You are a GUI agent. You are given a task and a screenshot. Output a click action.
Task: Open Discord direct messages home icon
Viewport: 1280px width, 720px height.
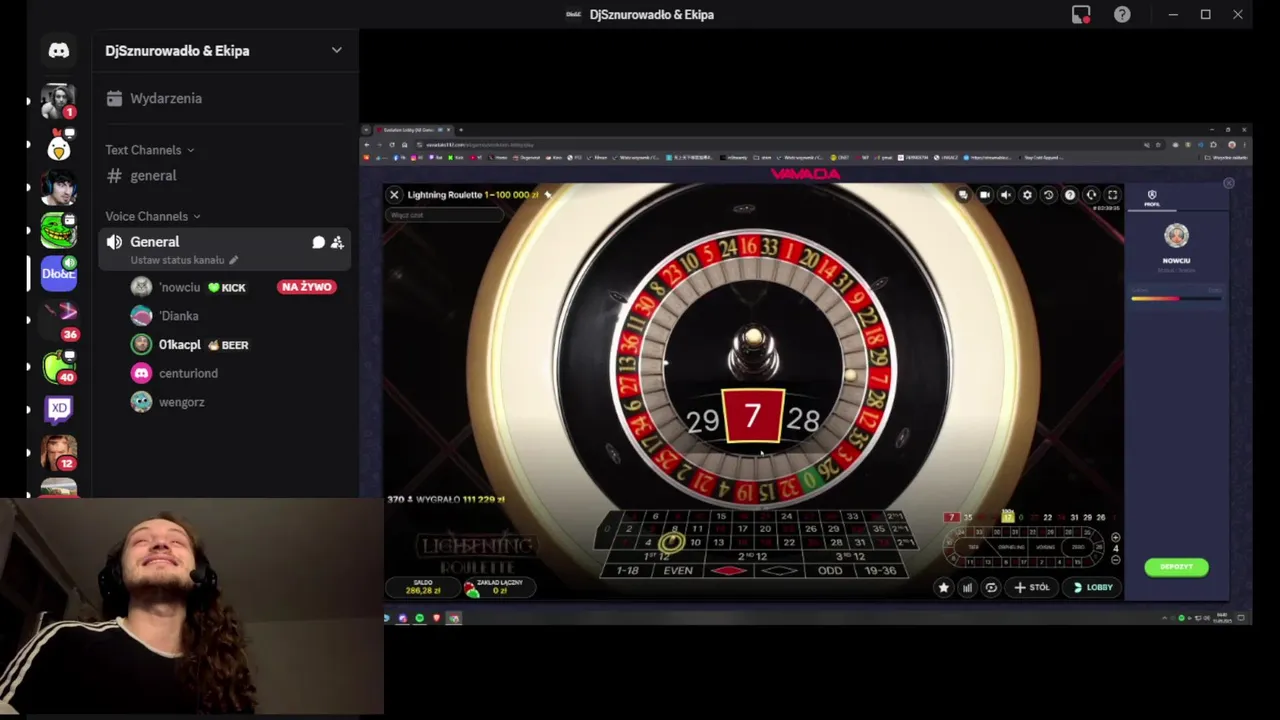coord(59,50)
